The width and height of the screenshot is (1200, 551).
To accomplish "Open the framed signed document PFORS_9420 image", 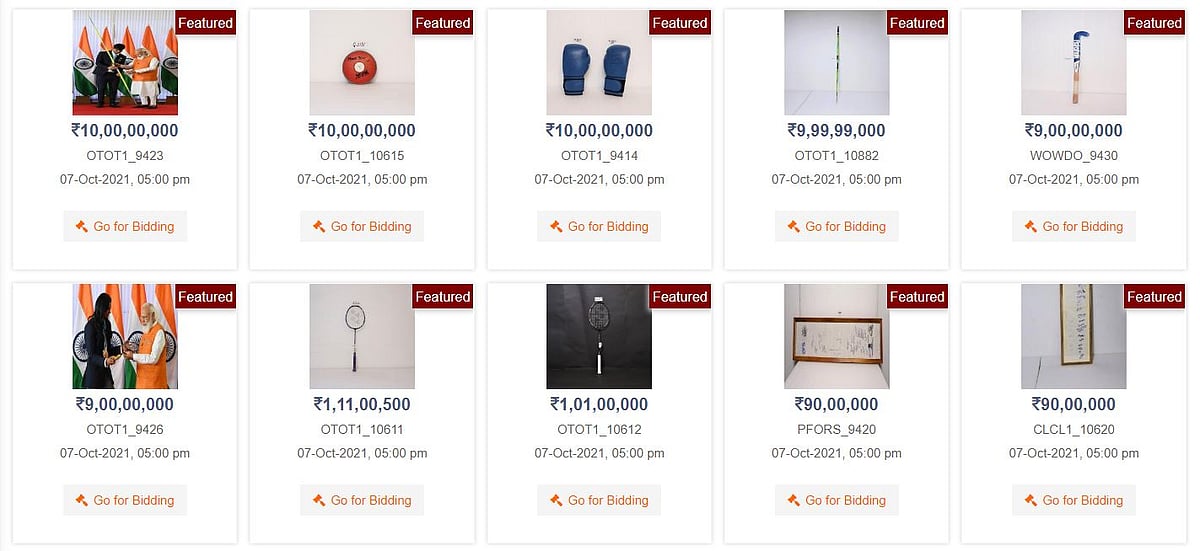I will coord(836,337).
